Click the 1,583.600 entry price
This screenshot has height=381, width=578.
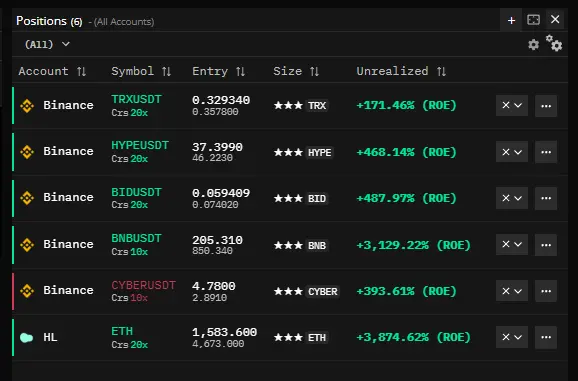(x=224, y=332)
